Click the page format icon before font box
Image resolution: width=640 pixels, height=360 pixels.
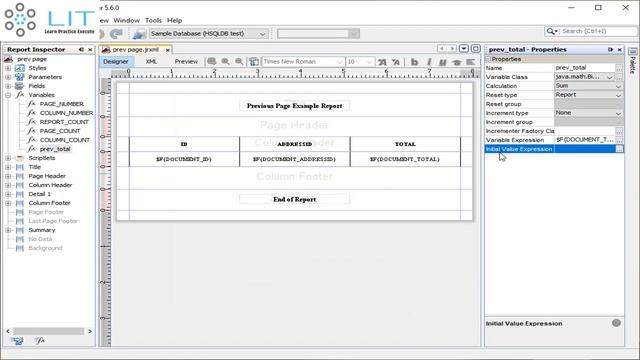click(254, 62)
